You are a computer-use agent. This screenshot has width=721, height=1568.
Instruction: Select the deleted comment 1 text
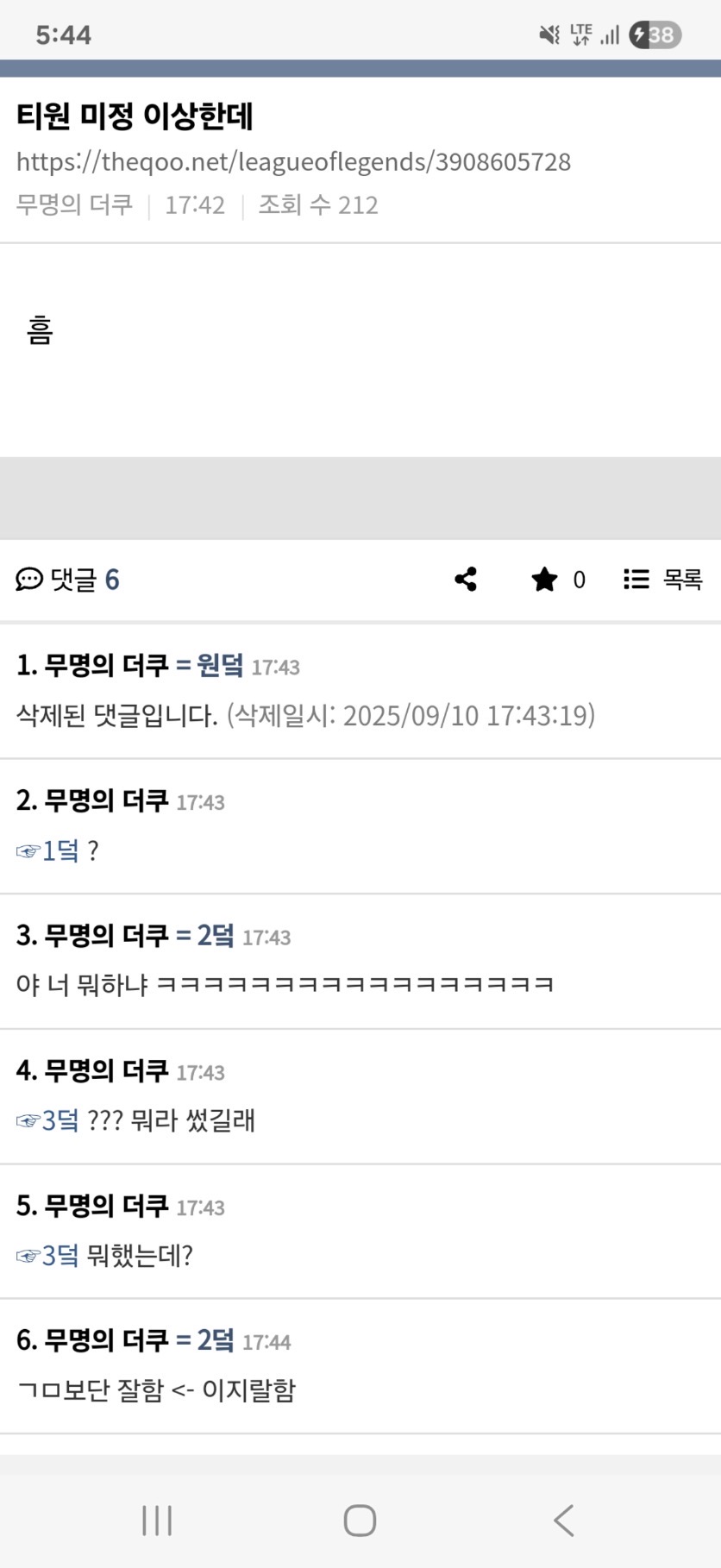pos(306,716)
